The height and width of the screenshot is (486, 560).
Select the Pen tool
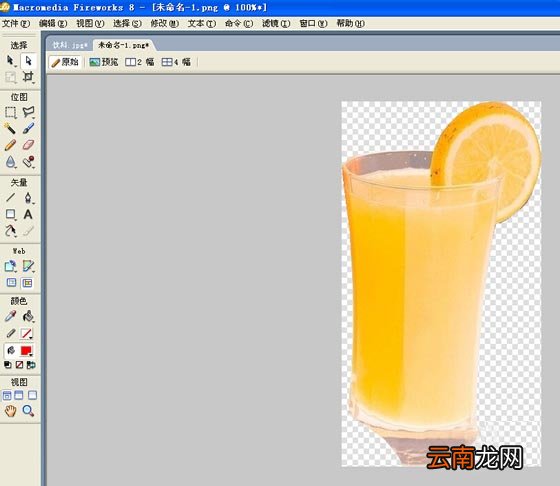tap(28, 197)
